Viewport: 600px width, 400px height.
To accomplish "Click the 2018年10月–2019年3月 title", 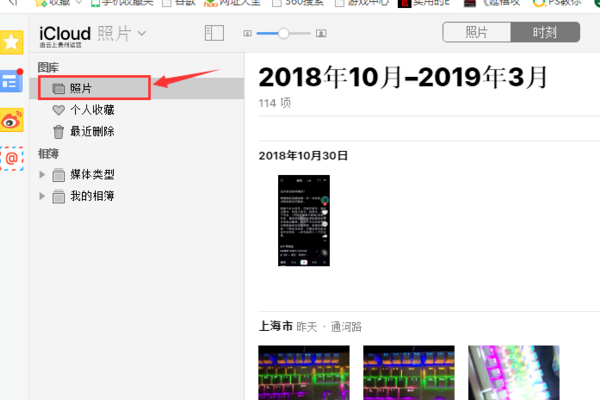I will tap(403, 77).
